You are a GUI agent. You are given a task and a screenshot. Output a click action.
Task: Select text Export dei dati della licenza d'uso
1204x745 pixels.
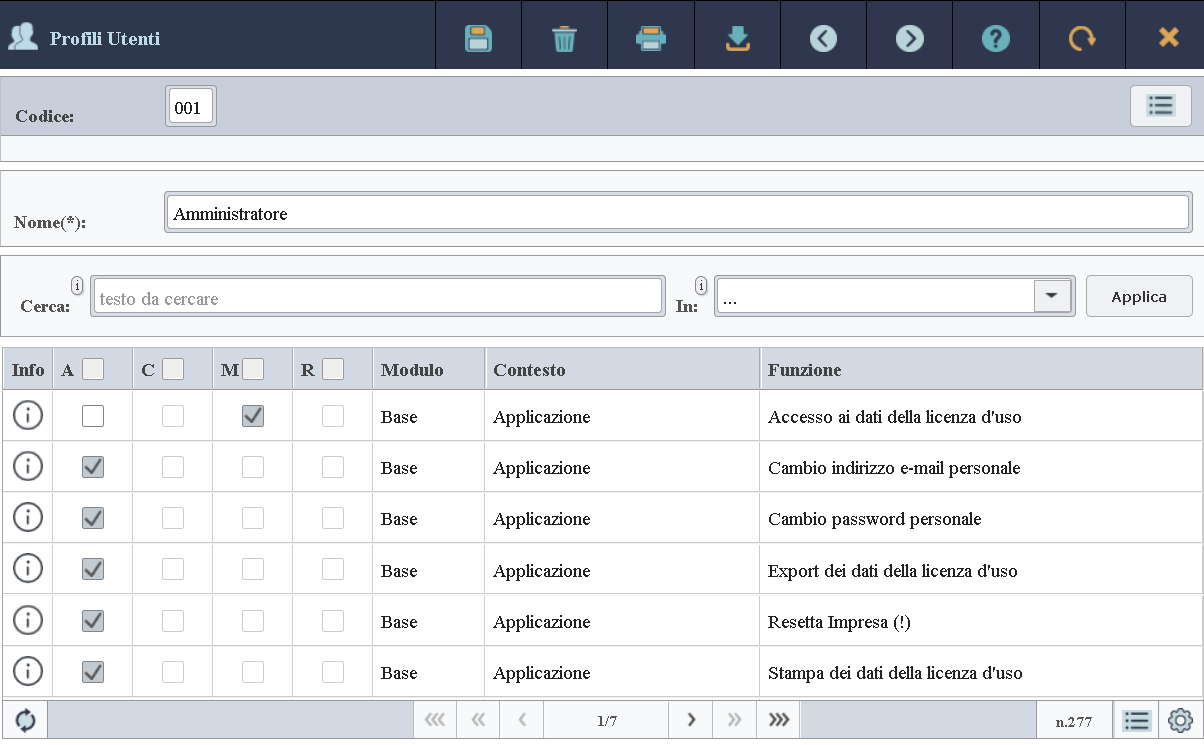click(892, 571)
